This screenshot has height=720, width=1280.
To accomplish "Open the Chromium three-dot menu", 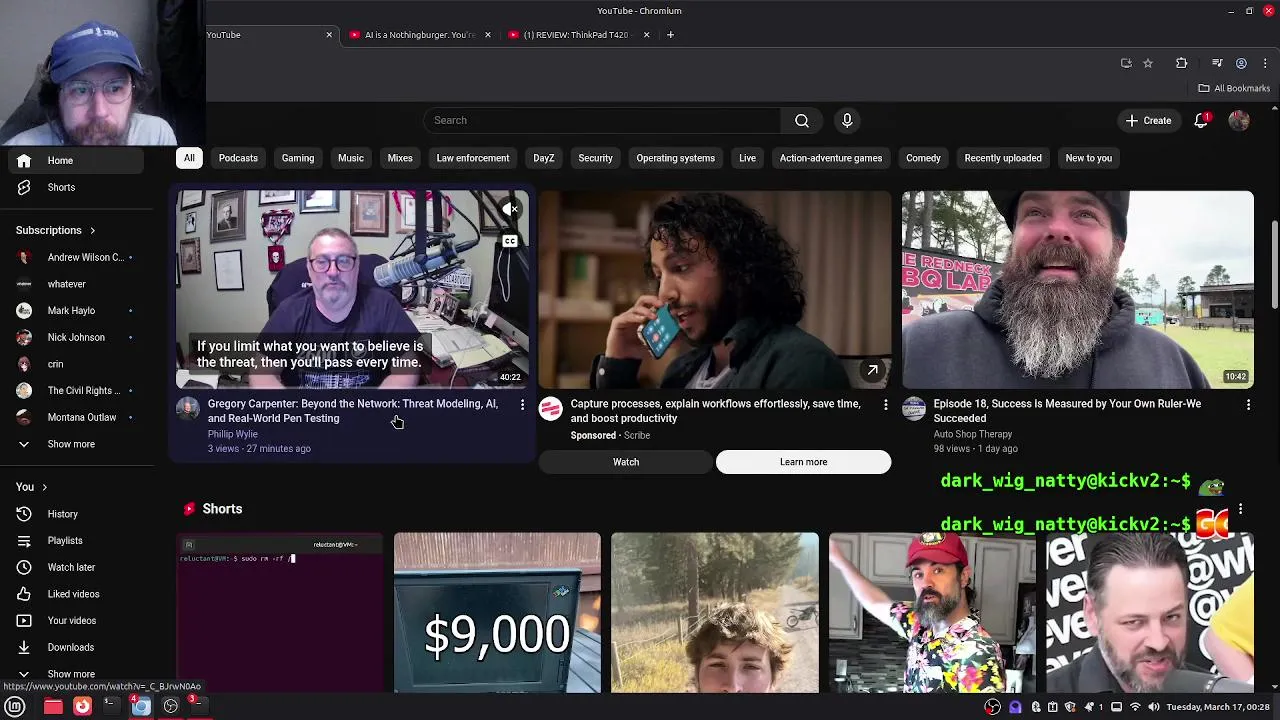I will click(x=1265, y=63).
